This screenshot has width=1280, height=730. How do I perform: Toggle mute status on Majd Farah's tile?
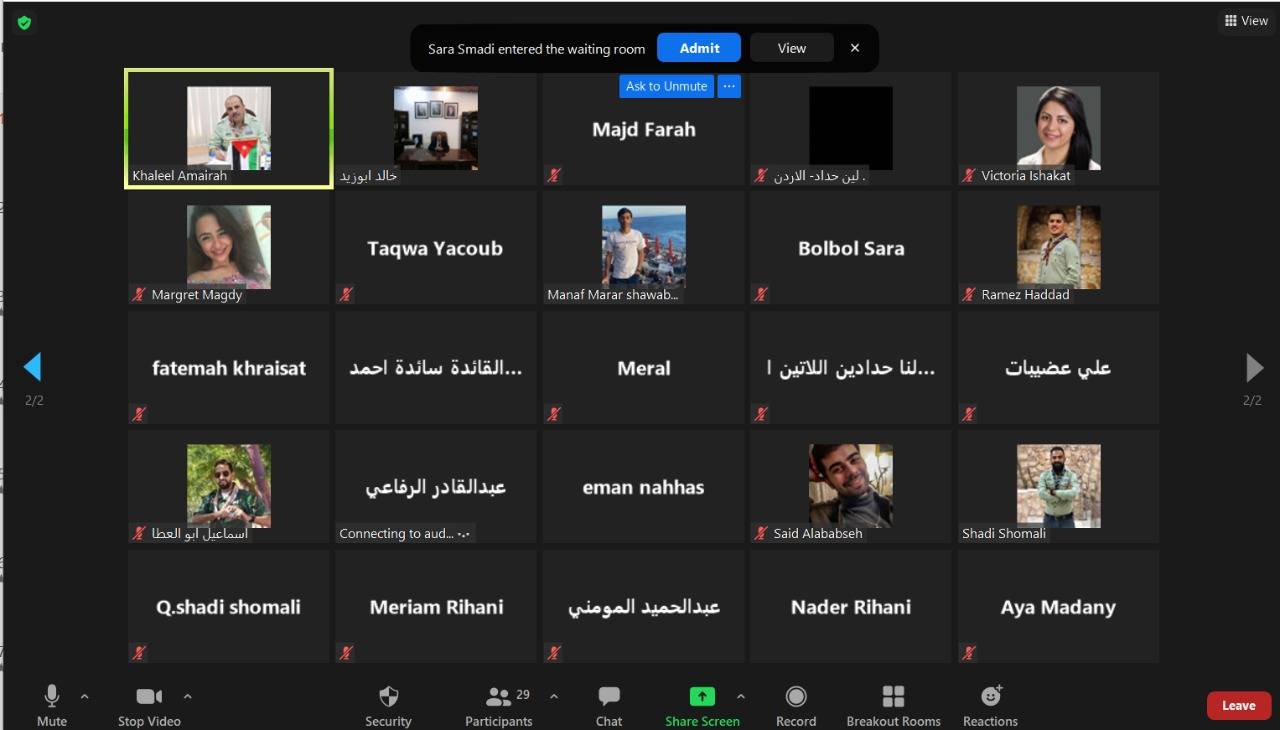pos(553,174)
